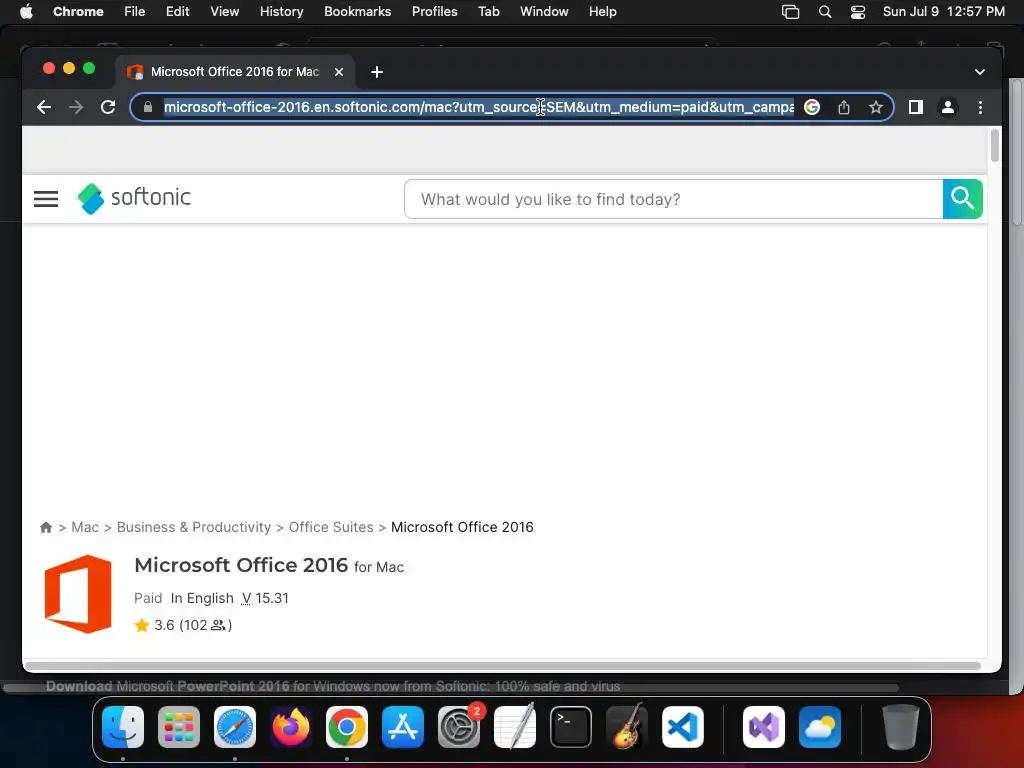This screenshot has height=768, width=1024.
Task: Open a new tab with plus button
Action: (x=377, y=72)
